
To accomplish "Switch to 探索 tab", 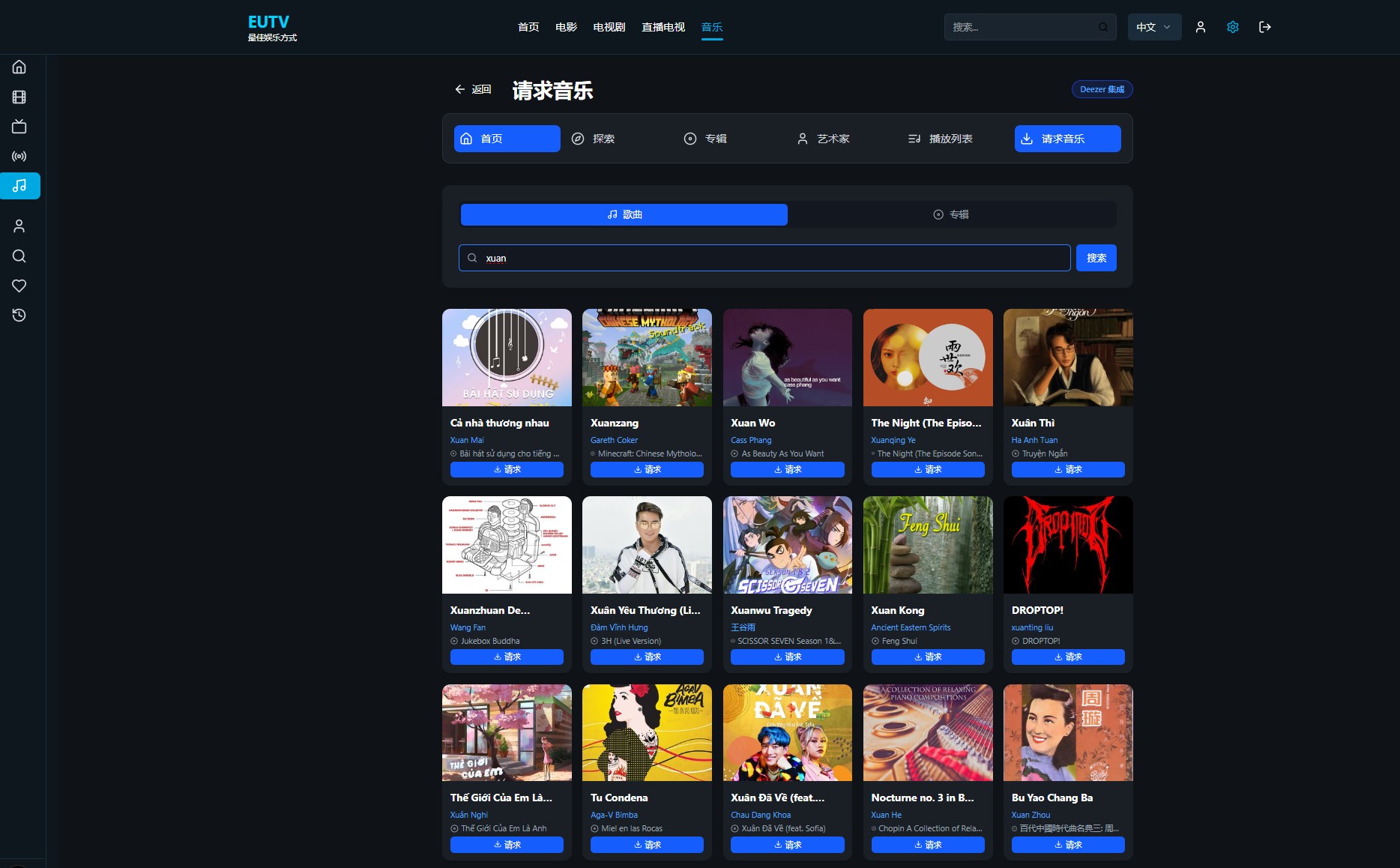I will click(x=619, y=139).
